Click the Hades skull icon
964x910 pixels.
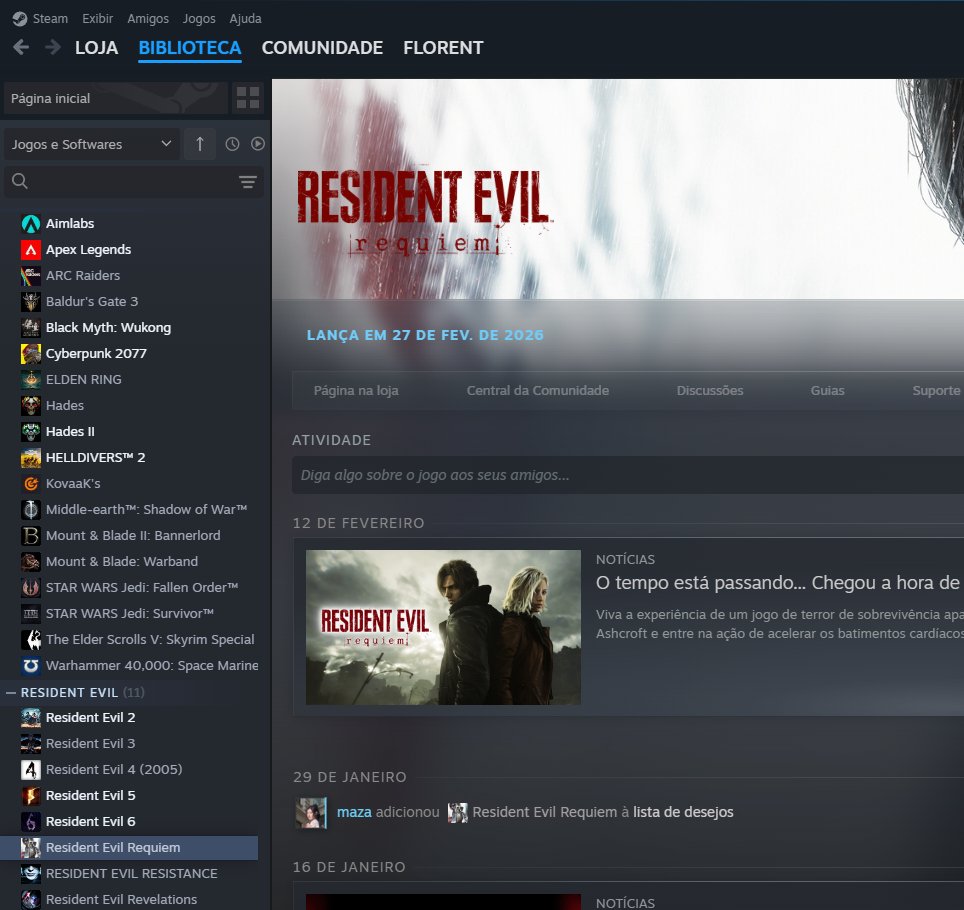coord(31,405)
